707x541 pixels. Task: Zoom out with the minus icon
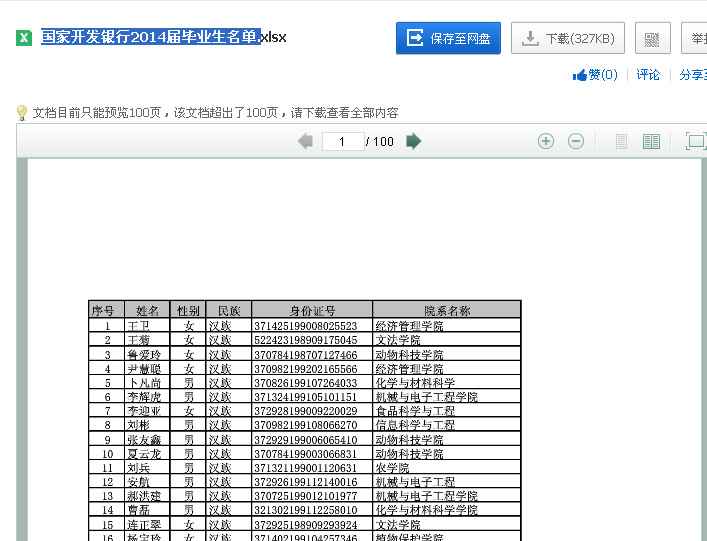576,141
